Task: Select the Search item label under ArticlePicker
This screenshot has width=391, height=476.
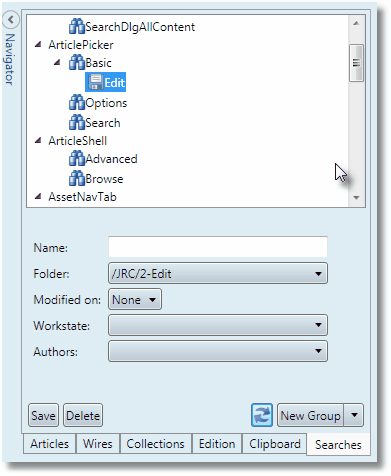Action: (103, 123)
